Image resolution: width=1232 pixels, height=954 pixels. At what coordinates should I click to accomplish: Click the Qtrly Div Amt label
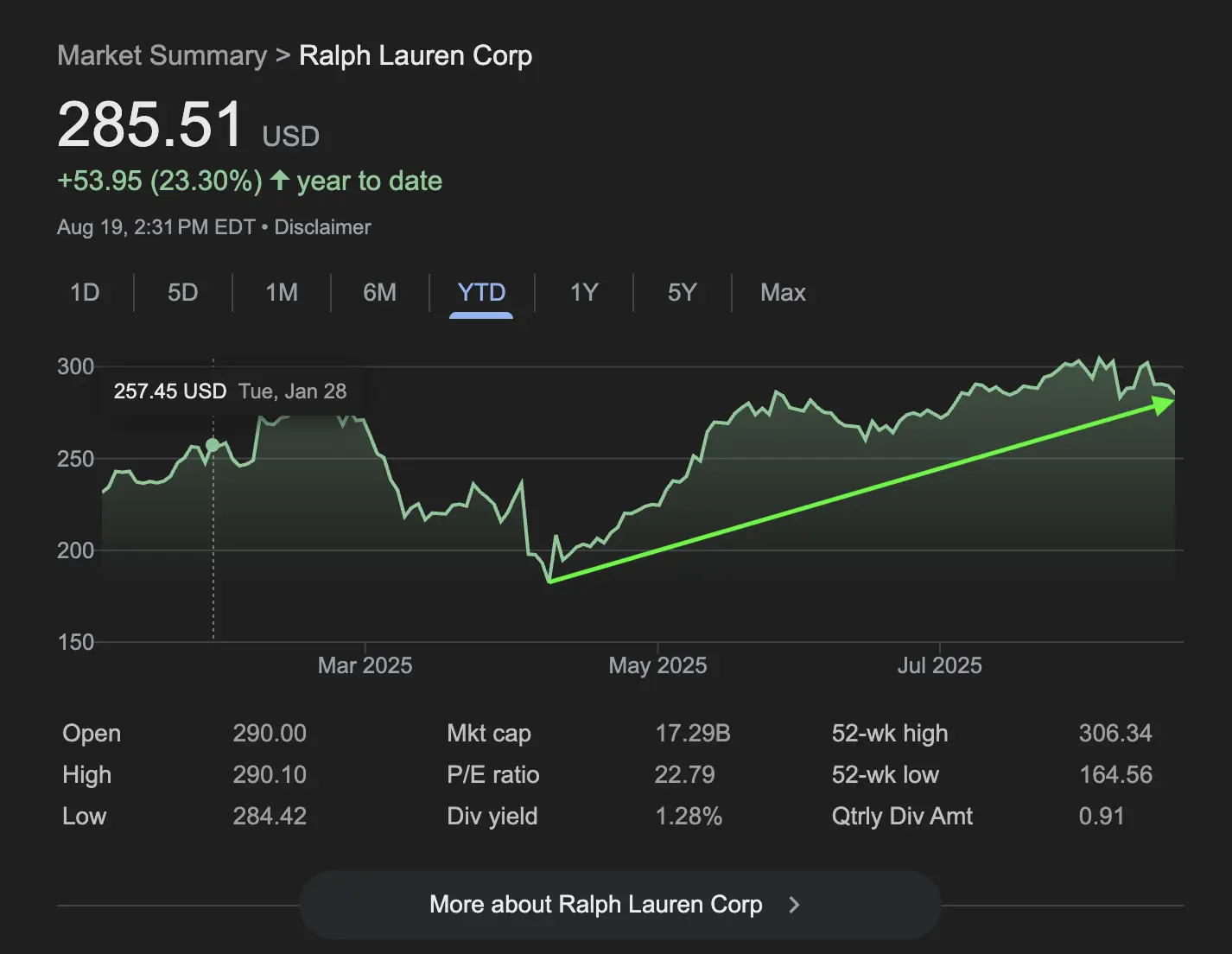(x=902, y=817)
